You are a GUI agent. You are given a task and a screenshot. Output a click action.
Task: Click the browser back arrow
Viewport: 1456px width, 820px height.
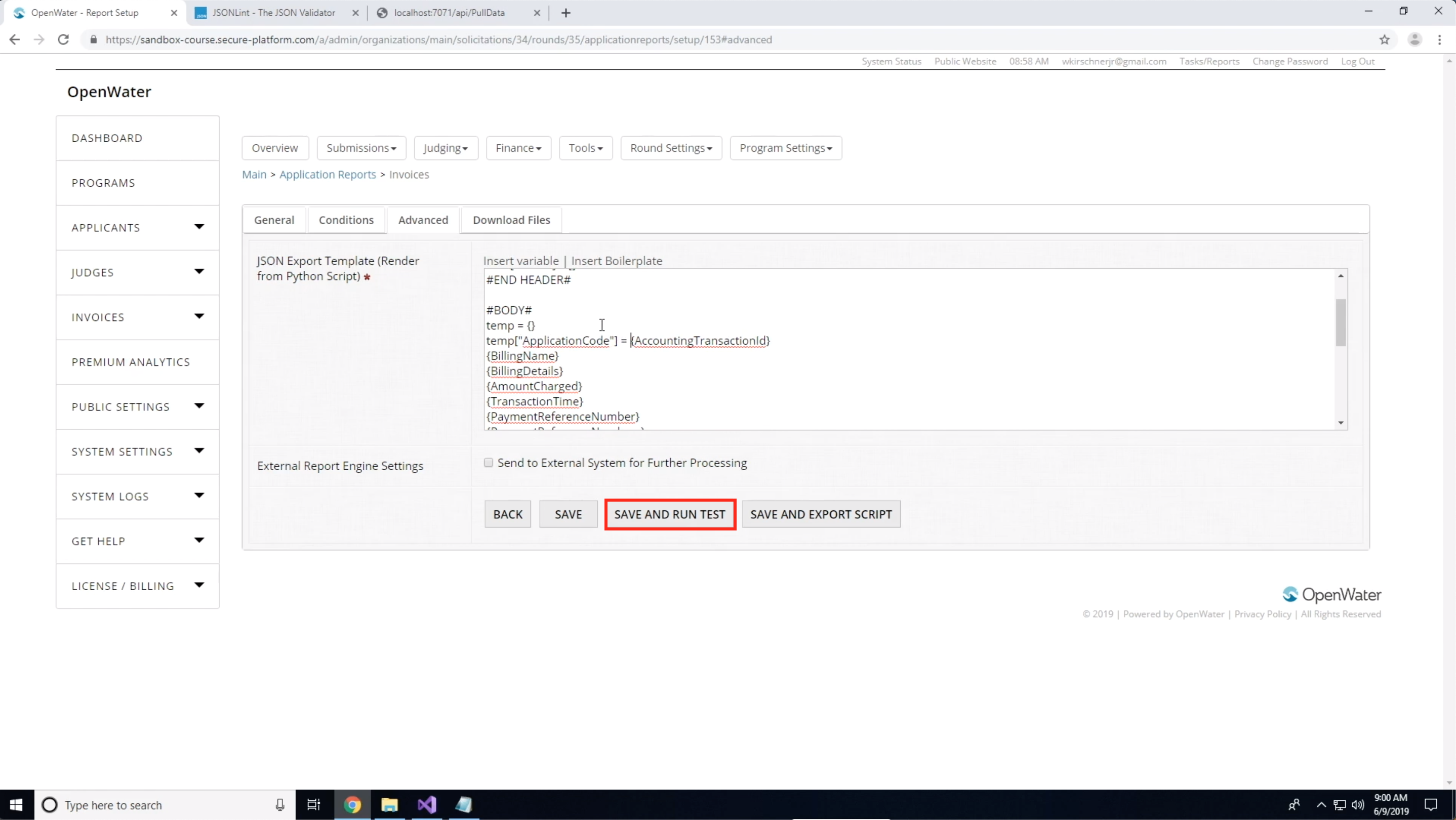[15, 39]
